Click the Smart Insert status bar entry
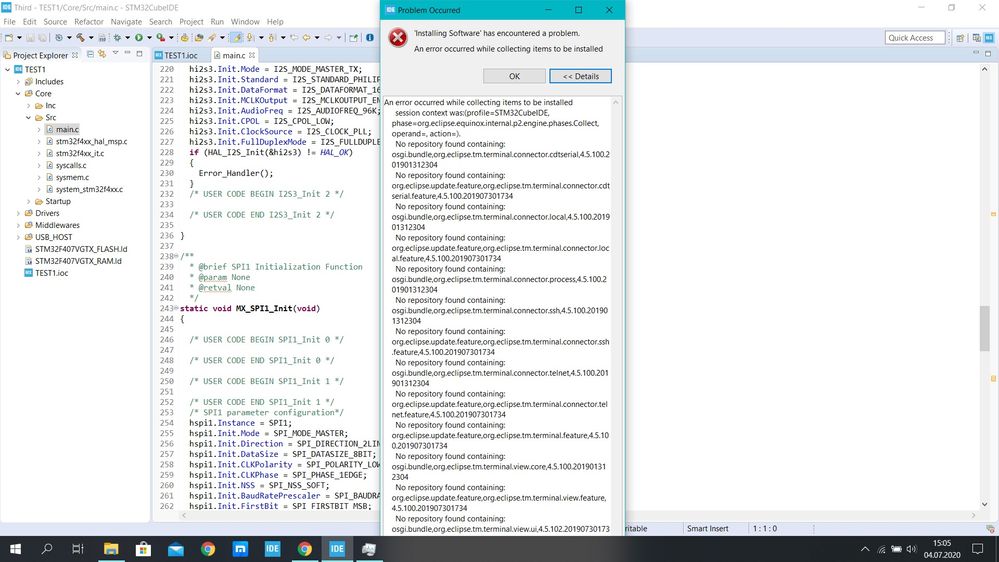The image size is (999, 562). pyautogui.click(x=707, y=529)
